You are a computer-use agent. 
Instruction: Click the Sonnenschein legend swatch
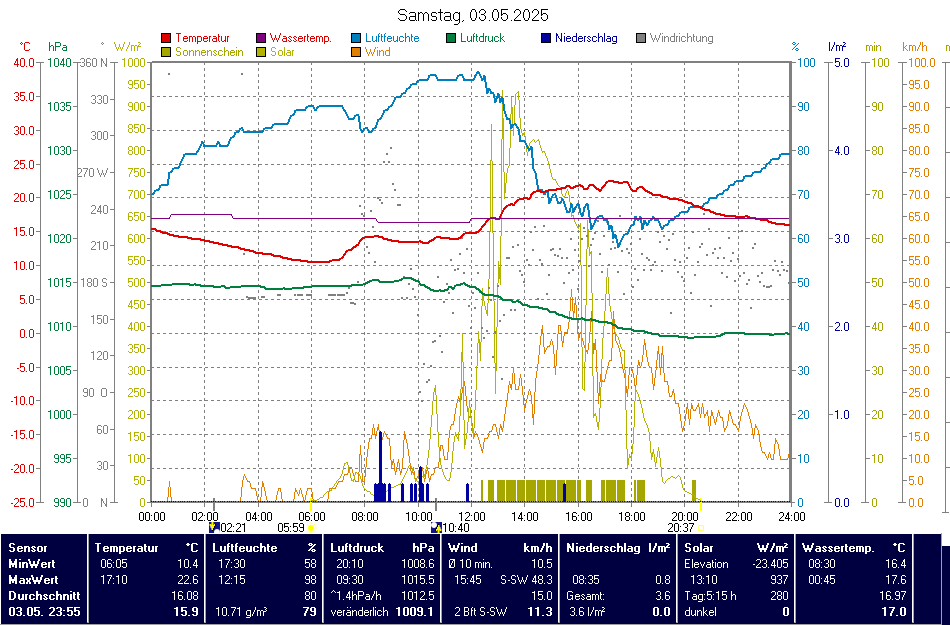point(166,52)
